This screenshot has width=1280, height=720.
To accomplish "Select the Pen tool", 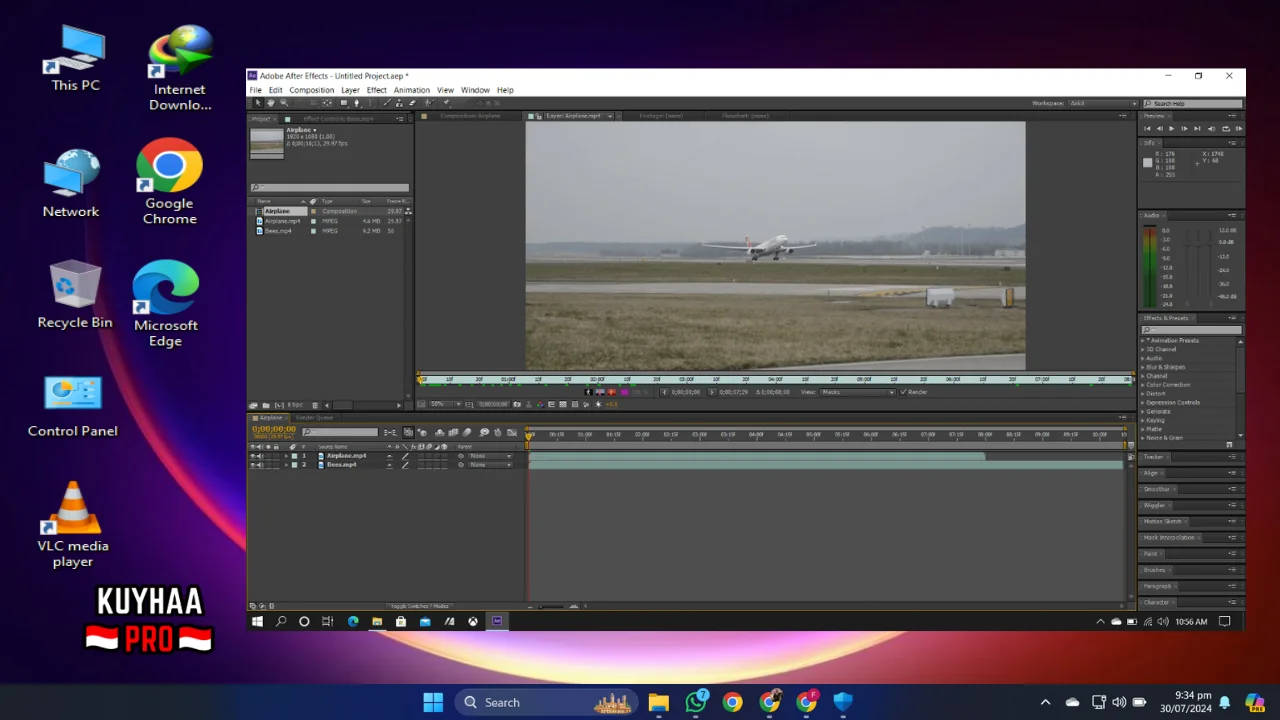I will (357, 102).
